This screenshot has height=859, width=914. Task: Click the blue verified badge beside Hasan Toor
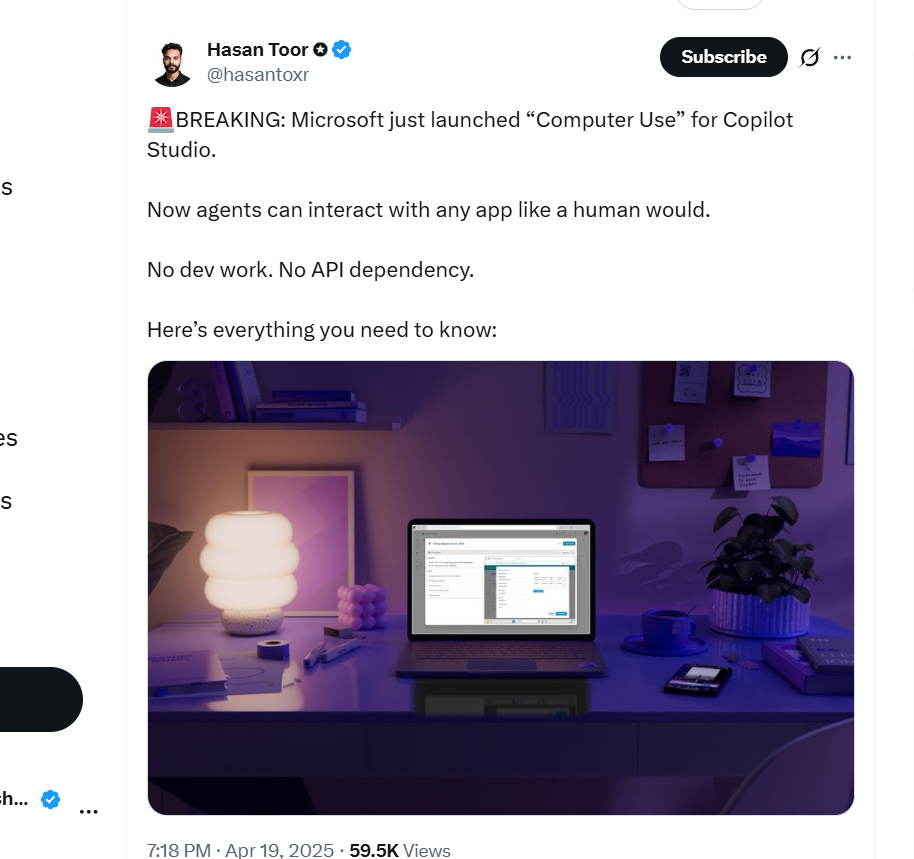[x=342, y=49]
